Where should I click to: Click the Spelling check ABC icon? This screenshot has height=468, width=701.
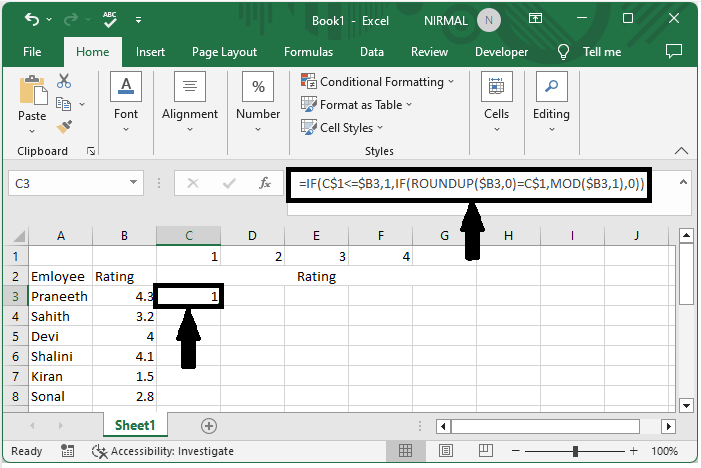pos(112,19)
